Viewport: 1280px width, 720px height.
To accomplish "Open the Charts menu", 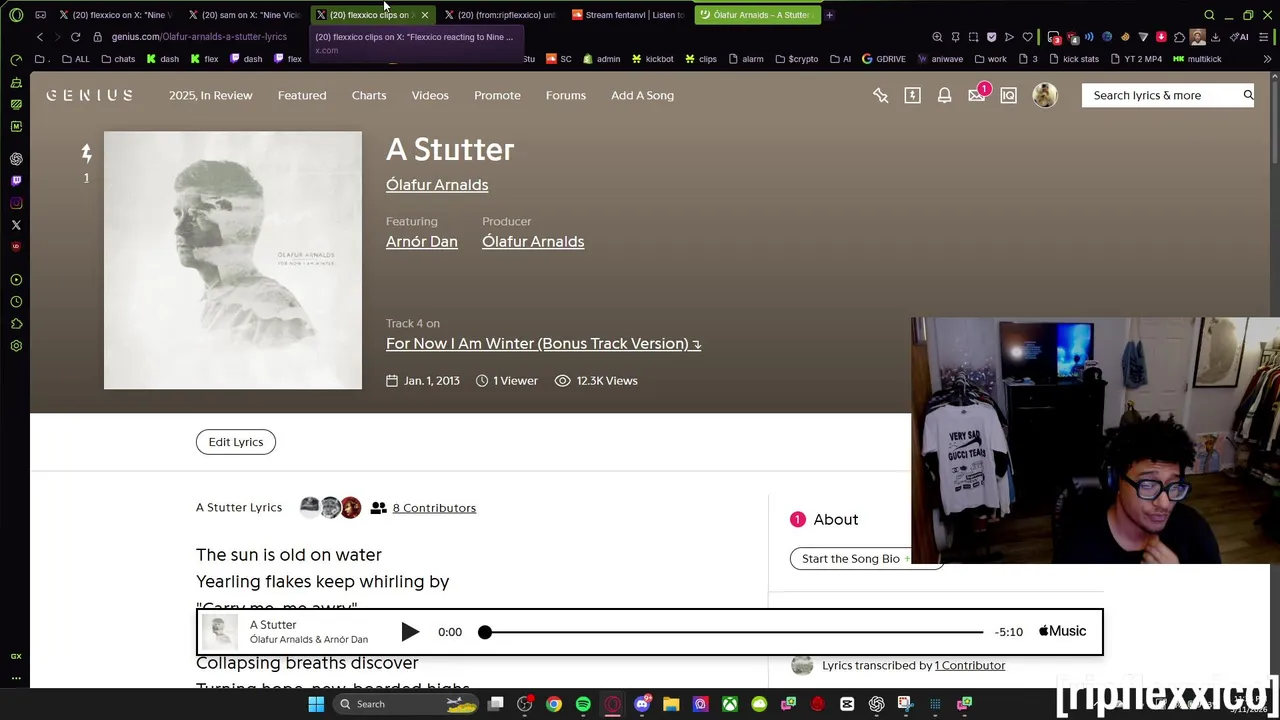I will coord(369,95).
